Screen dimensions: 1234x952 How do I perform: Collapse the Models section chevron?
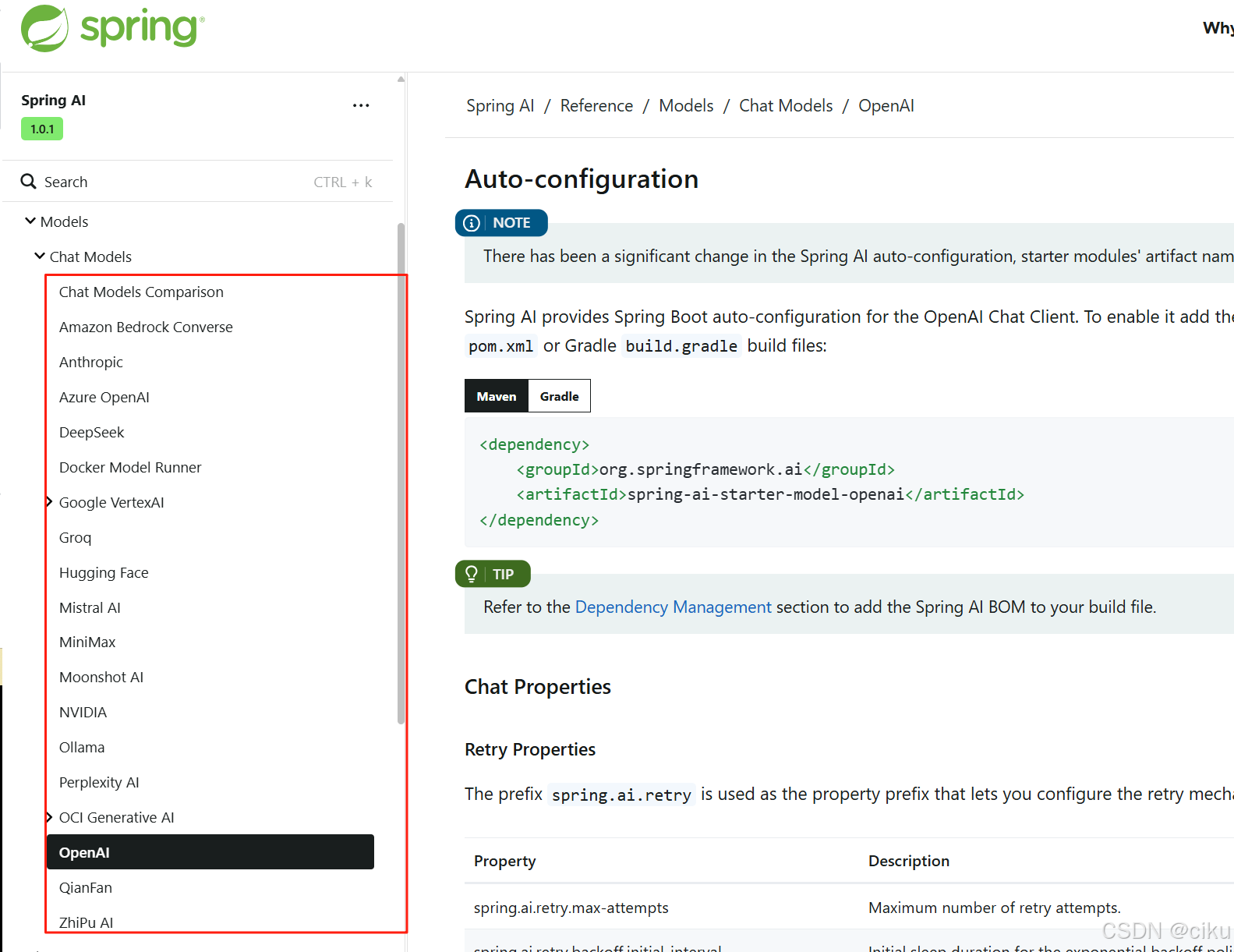30,221
